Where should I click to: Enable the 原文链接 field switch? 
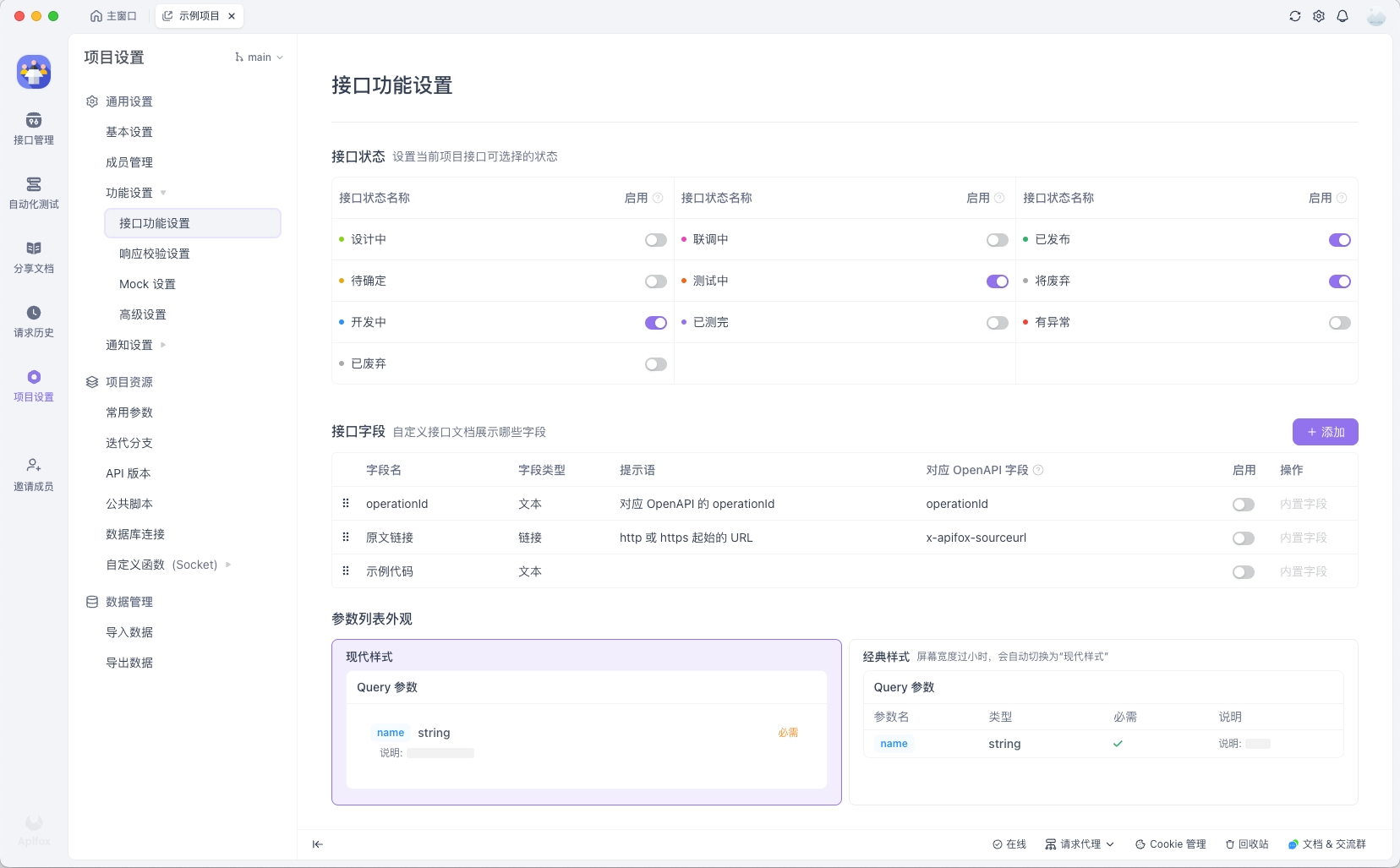click(x=1244, y=538)
